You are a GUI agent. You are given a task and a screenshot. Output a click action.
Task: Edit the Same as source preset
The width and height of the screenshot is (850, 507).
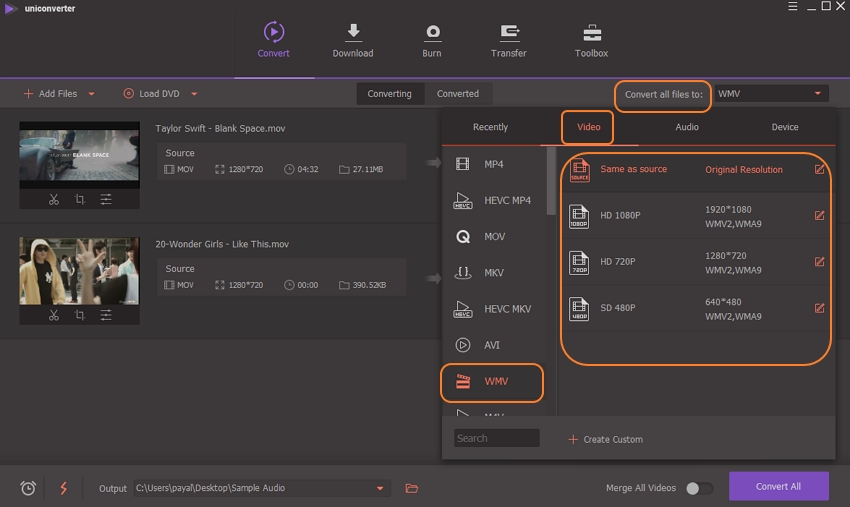(x=819, y=169)
